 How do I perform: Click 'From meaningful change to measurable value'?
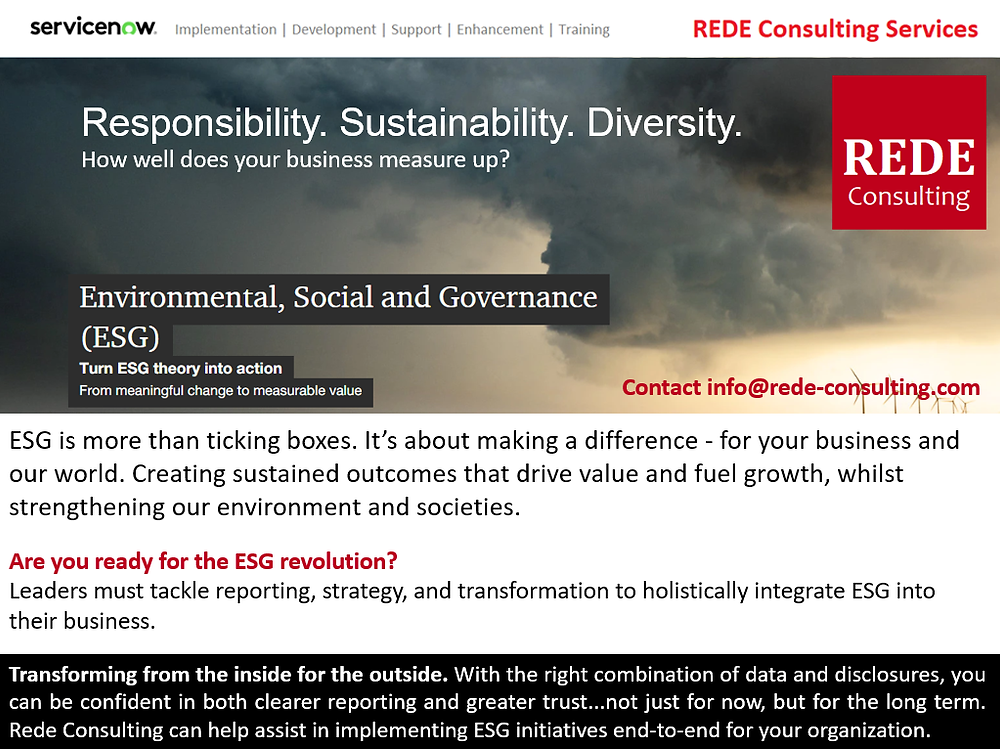[x=221, y=390]
